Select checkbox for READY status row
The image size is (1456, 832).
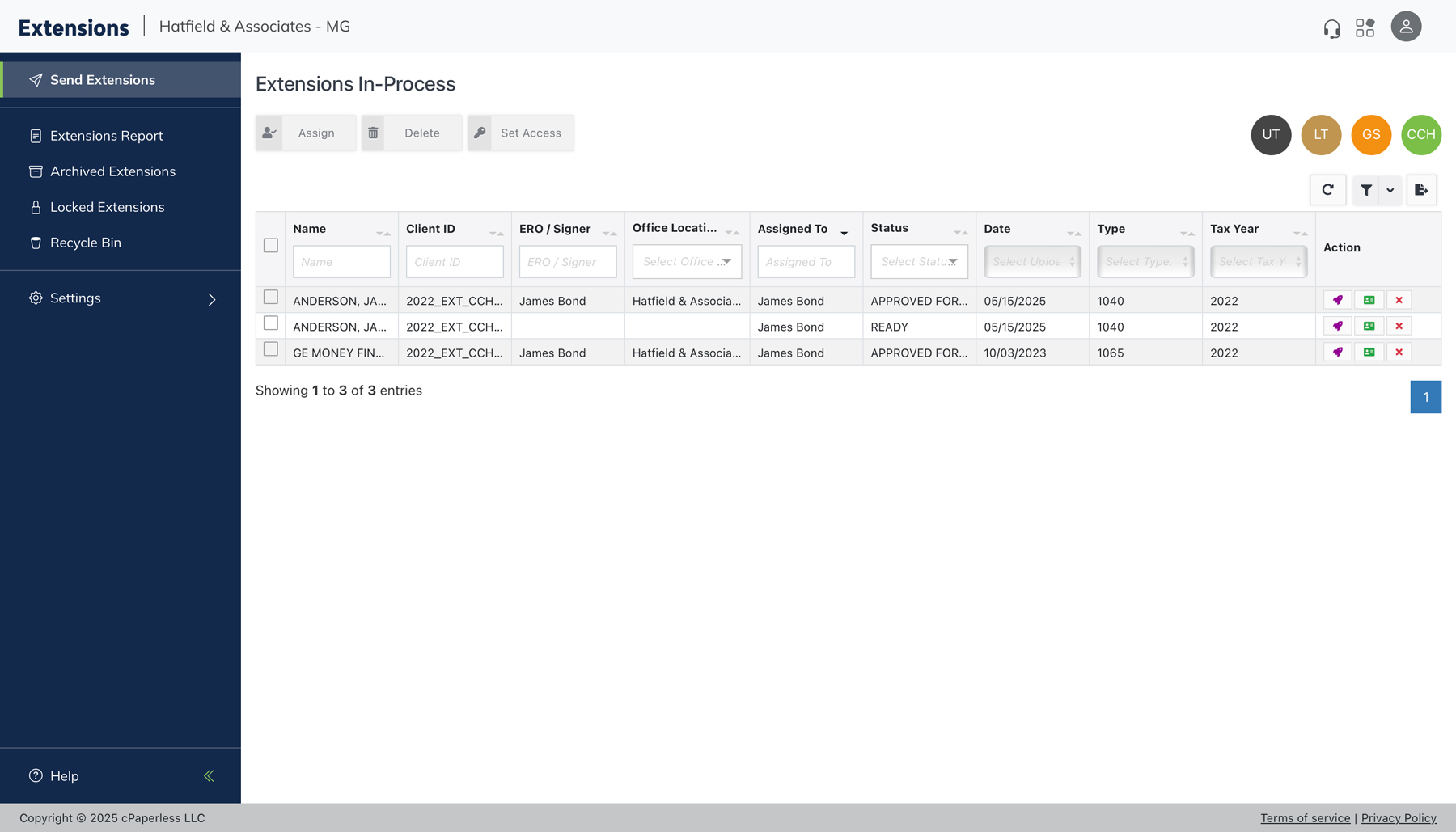click(x=271, y=323)
